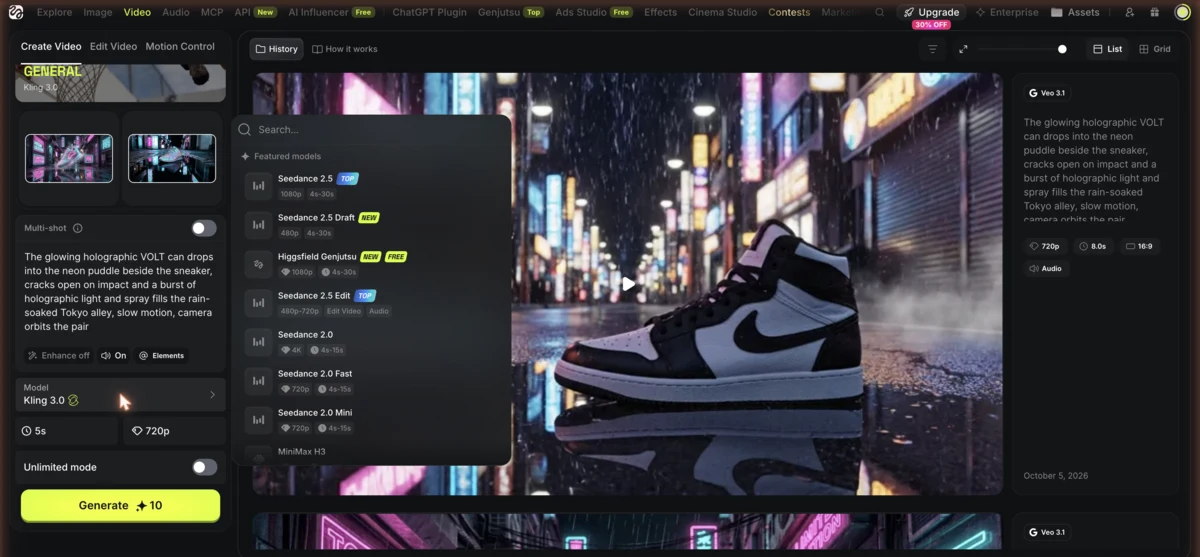Open the 5s duration dropdown

click(67, 431)
